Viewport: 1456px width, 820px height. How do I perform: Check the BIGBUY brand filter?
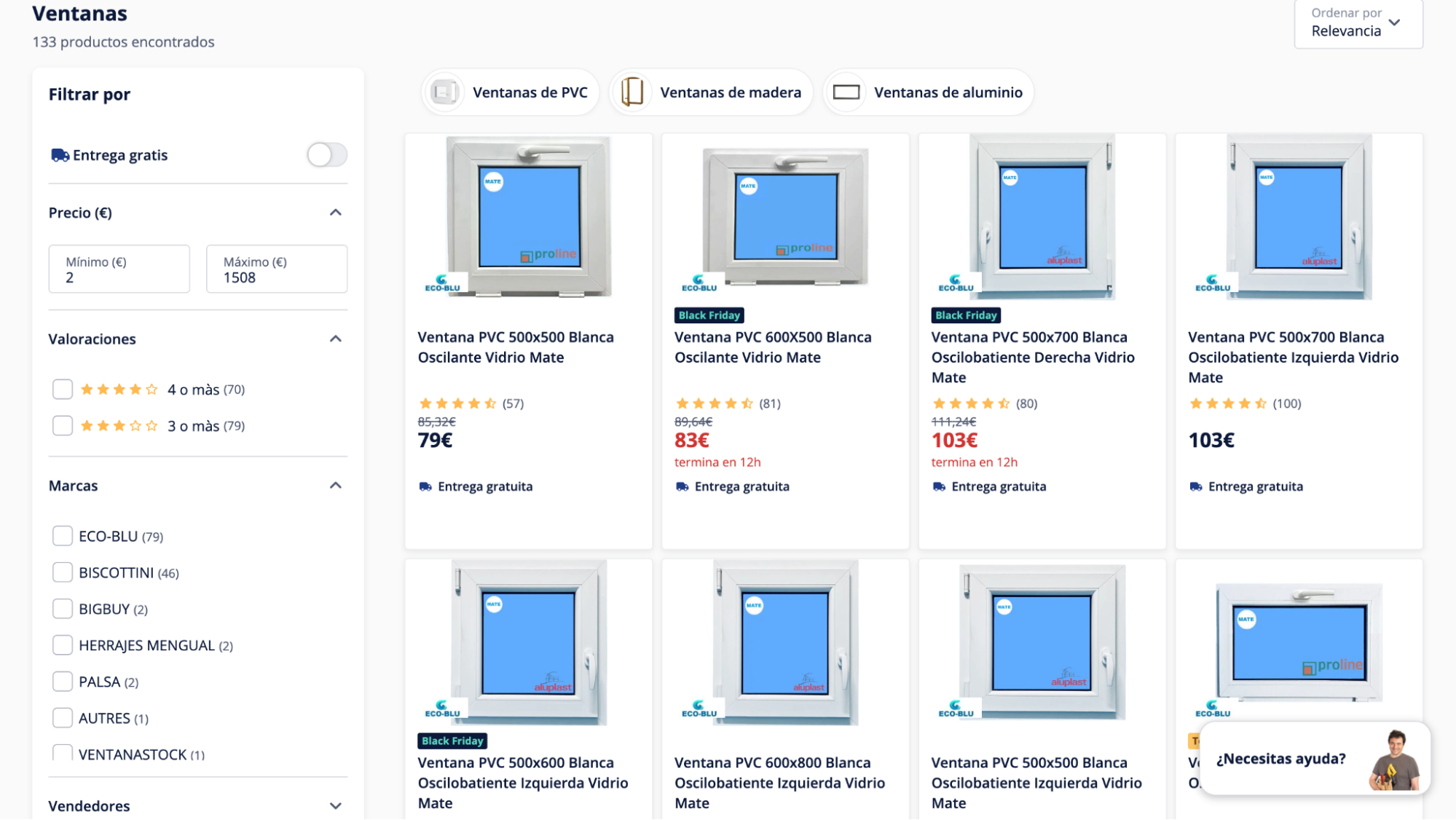(63, 609)
